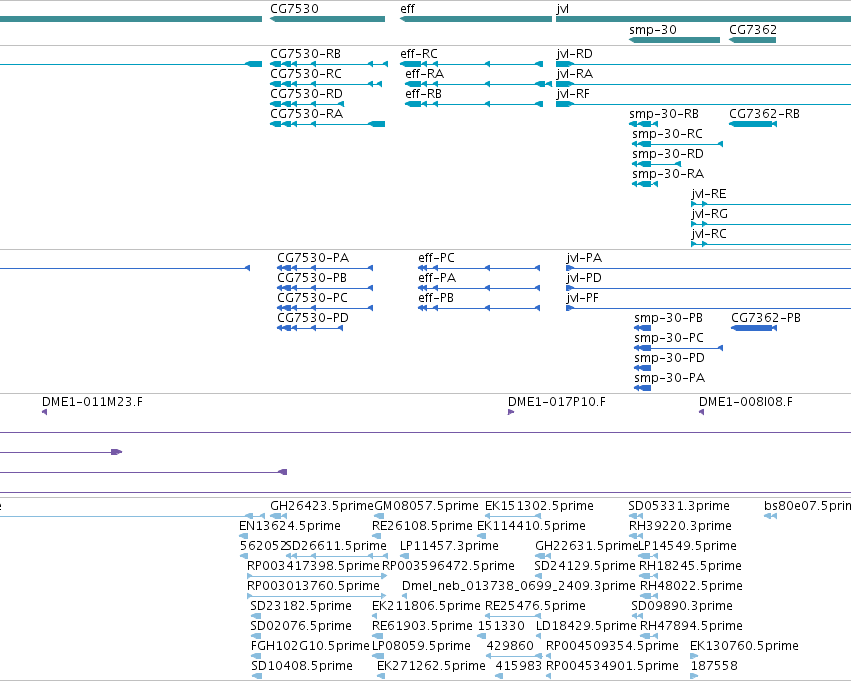Image resolution: width=851 pixels, height=681 pixels.
Task: Select the RP004509354.5prime EST
Action: point(549,657)
